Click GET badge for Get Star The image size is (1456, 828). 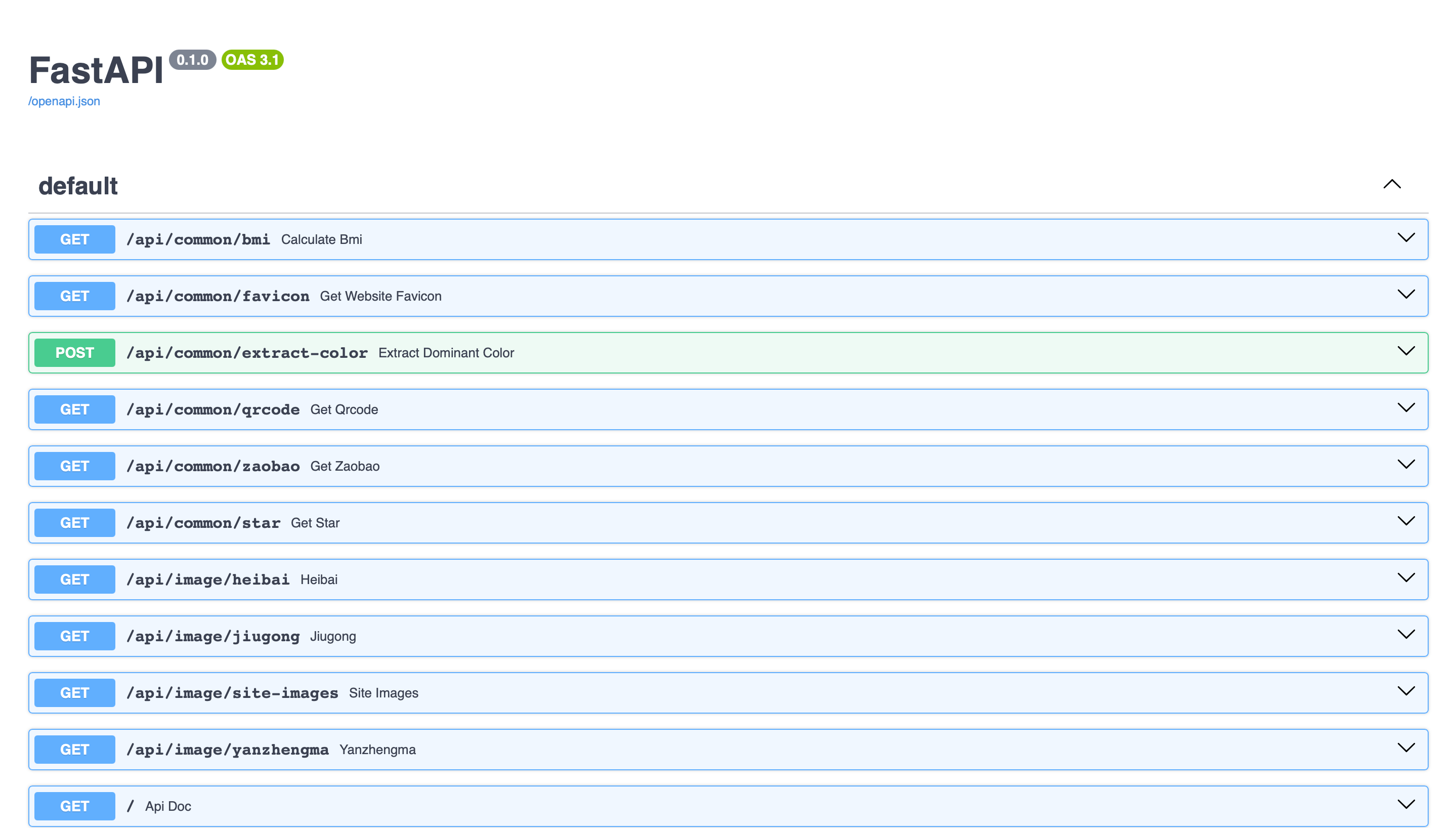click(74, 523)
